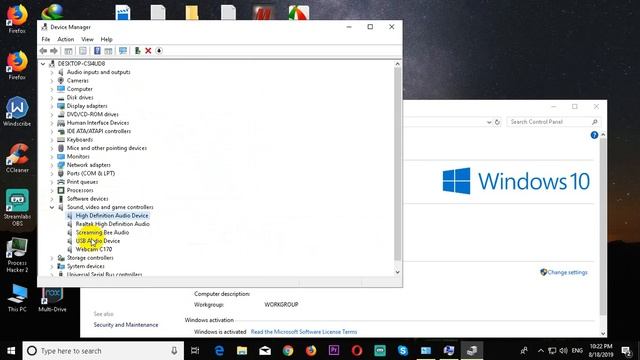Open the address bar history dropdown arrow
This screenshot has width=640, height=360.
(489, 122)
